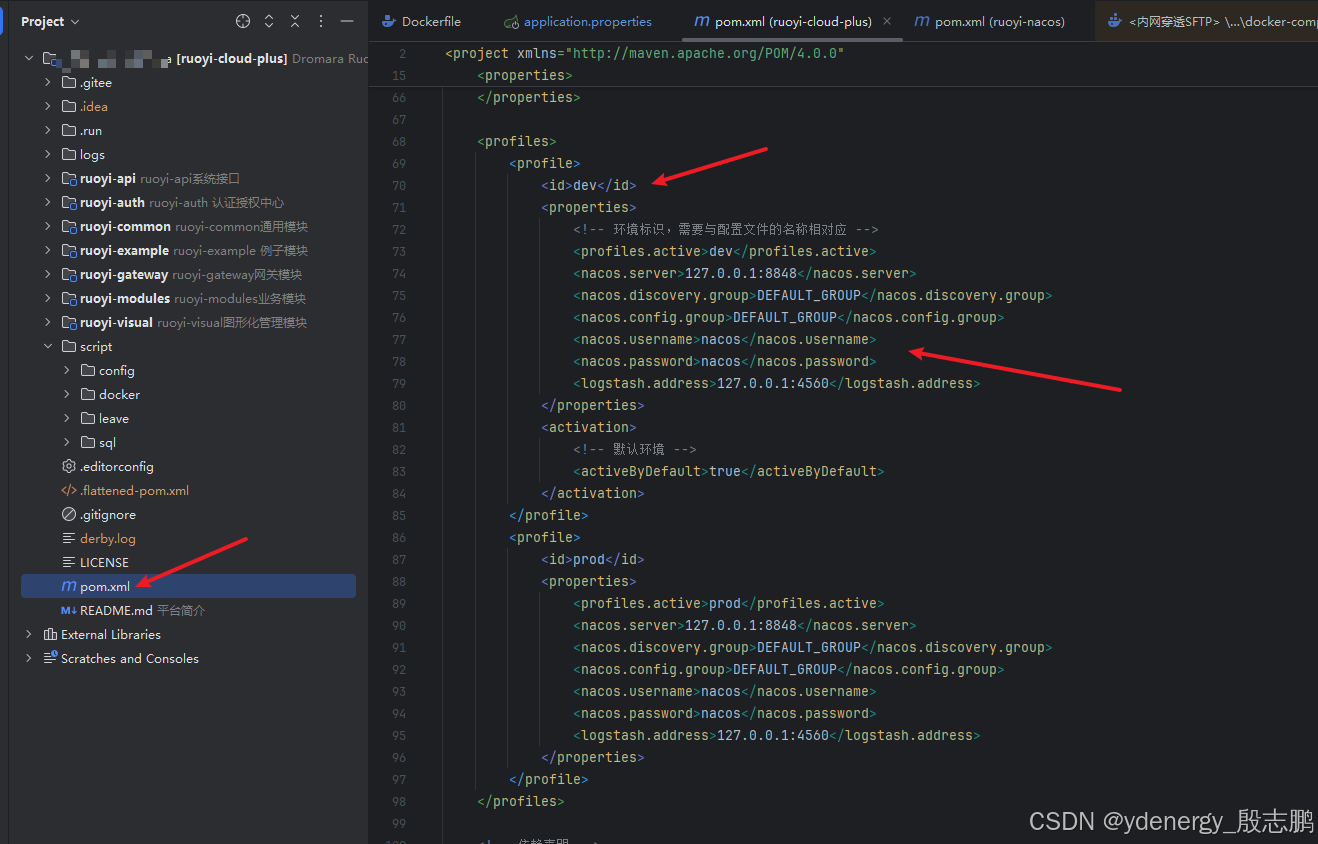
Task: Click Scratches and Consoles node
Action: [x=129, y=659]
